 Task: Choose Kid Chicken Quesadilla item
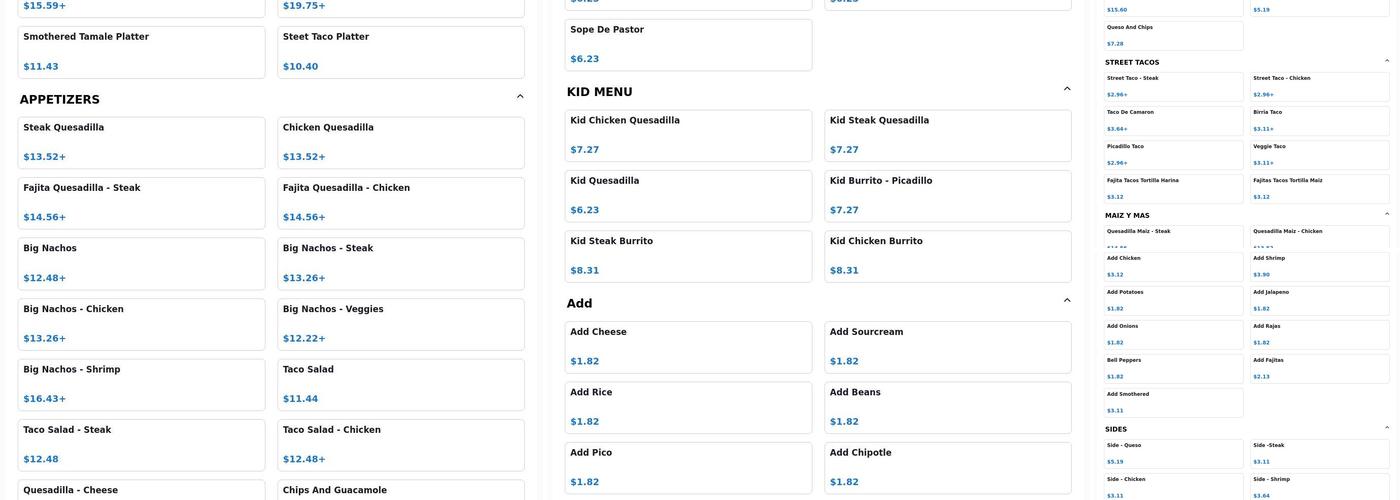(688, 135)
